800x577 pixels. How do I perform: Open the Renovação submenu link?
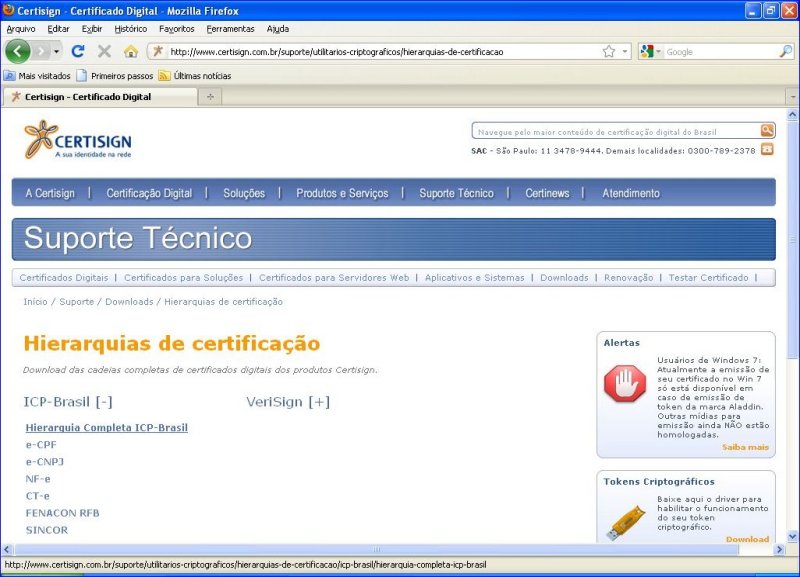pos(629,278)
